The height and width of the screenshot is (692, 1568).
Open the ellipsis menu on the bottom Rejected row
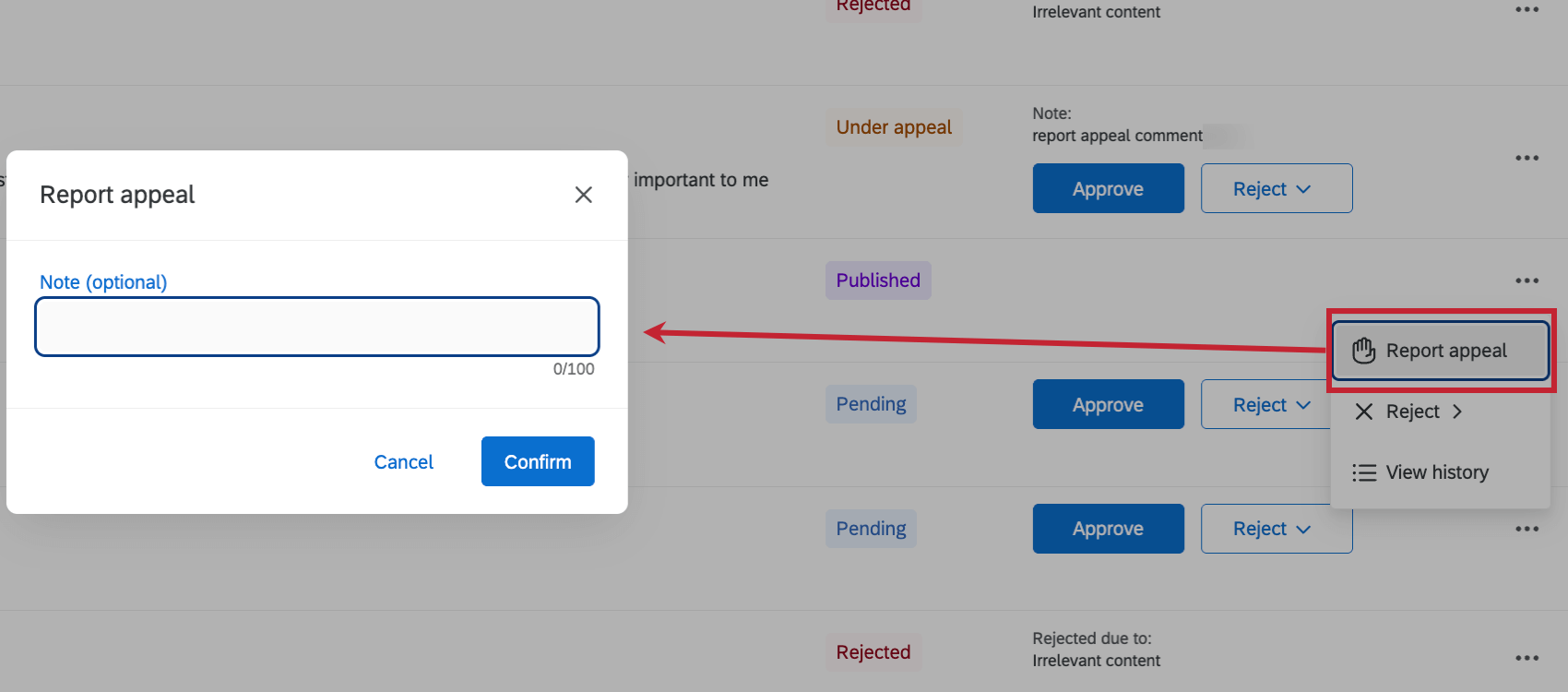(x=1526, y=657)
